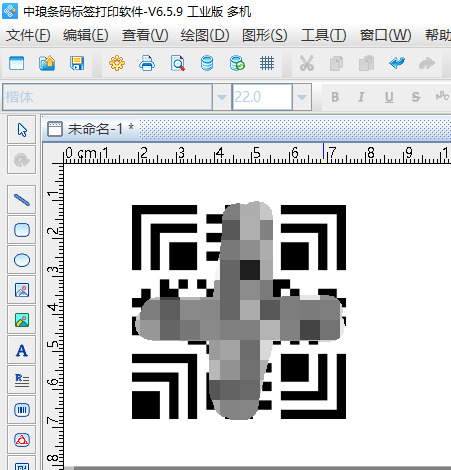Open the 绘图(D) menu
Viewport: 451px width, 470px height.
pos(205,35)
